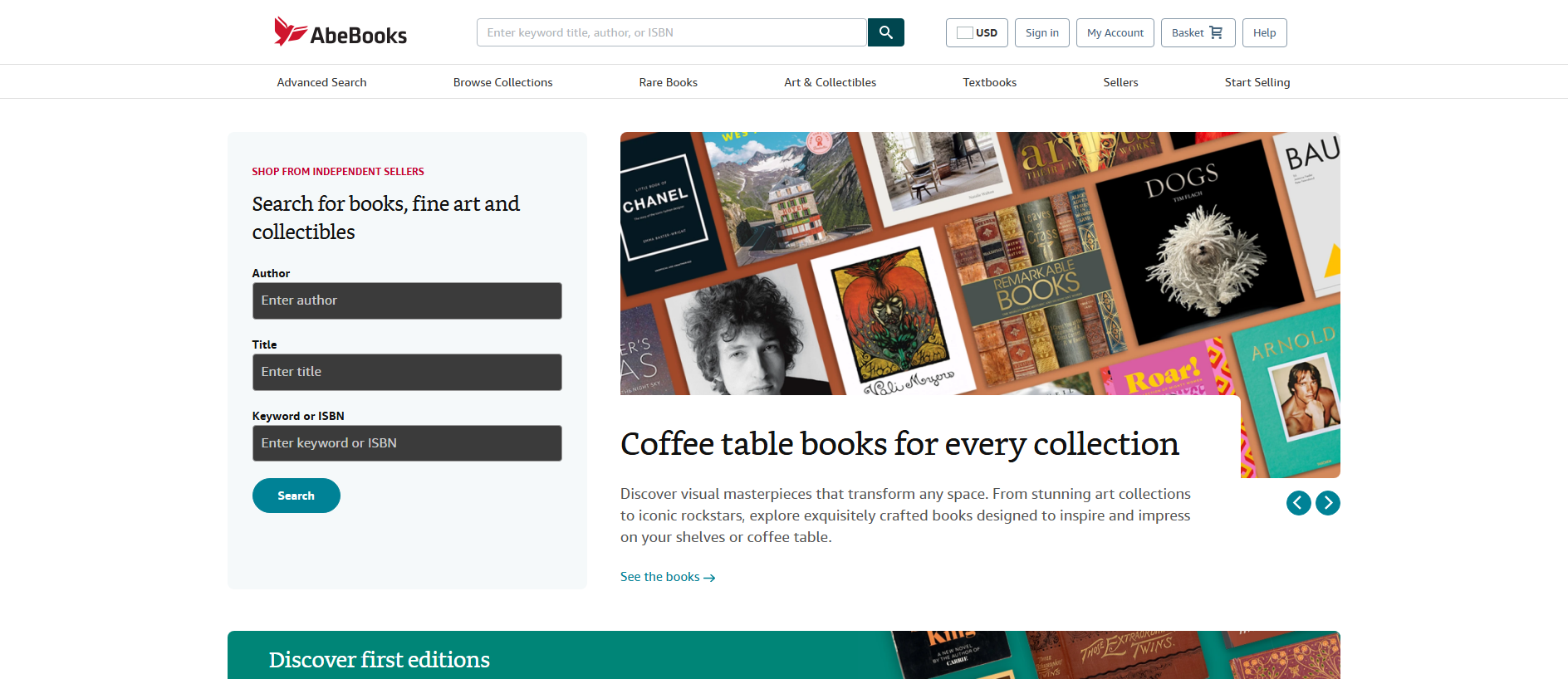Viewport: 1568px width, 679px height.
Task: Follow the See the books link
Action: pyautogui.click(x=668, y=577)
